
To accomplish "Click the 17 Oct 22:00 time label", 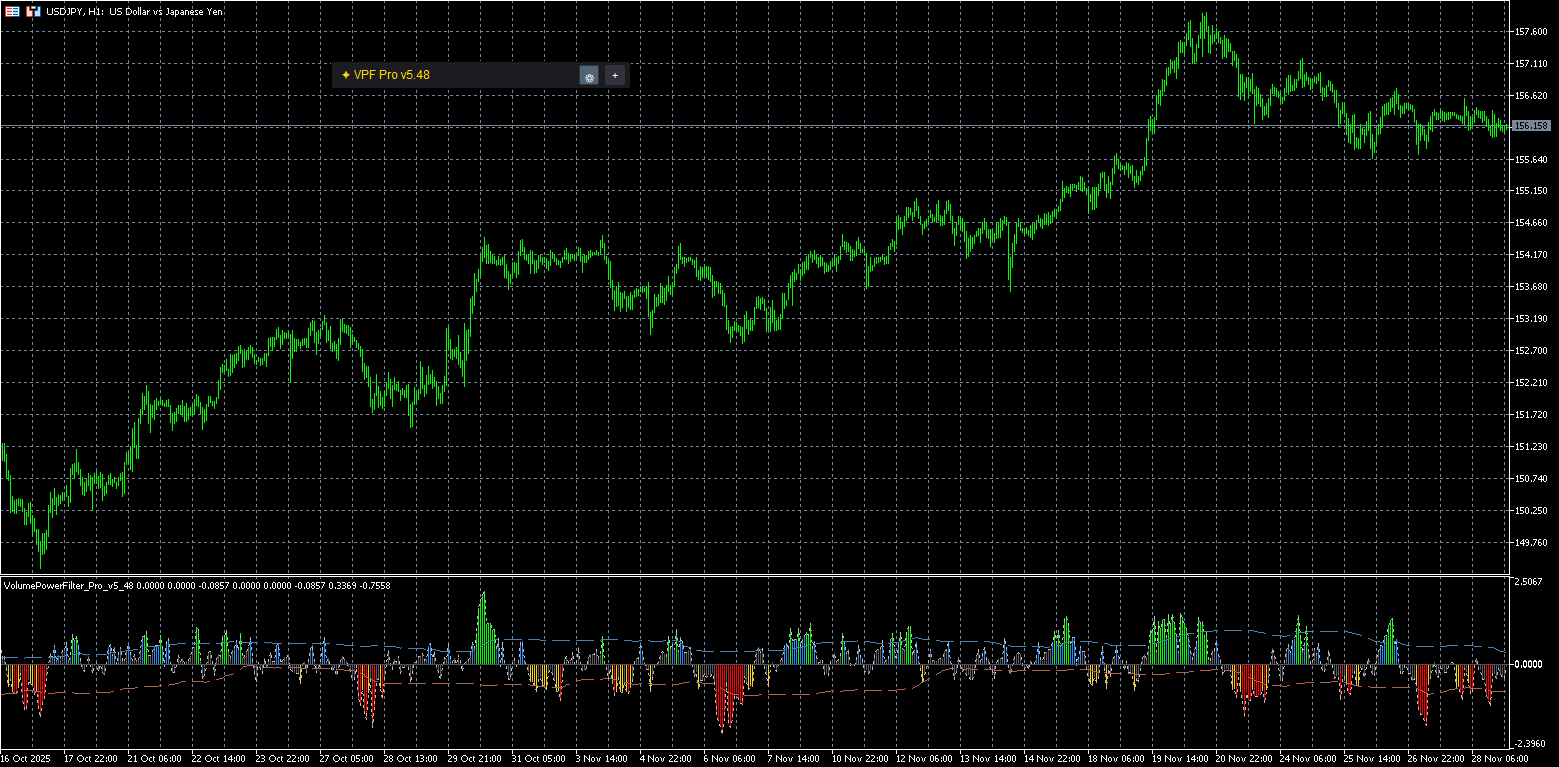I will 89,759.
